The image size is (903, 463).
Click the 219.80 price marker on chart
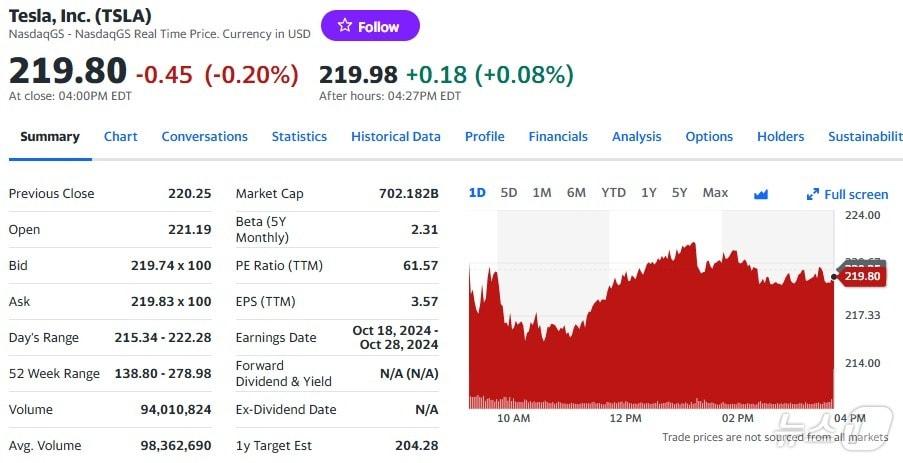[861, 277]
